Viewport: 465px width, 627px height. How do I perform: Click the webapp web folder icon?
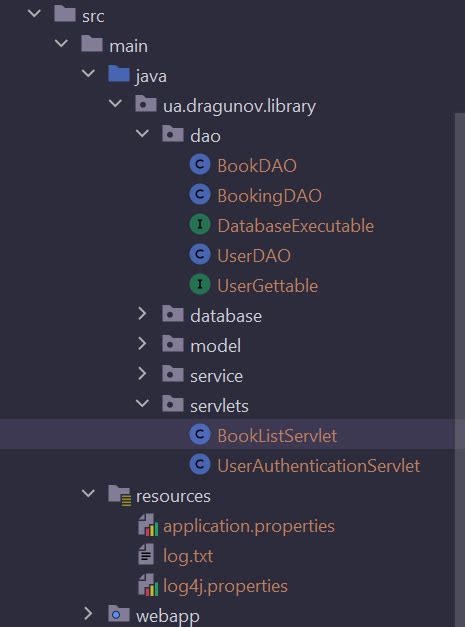pos(118,614)
